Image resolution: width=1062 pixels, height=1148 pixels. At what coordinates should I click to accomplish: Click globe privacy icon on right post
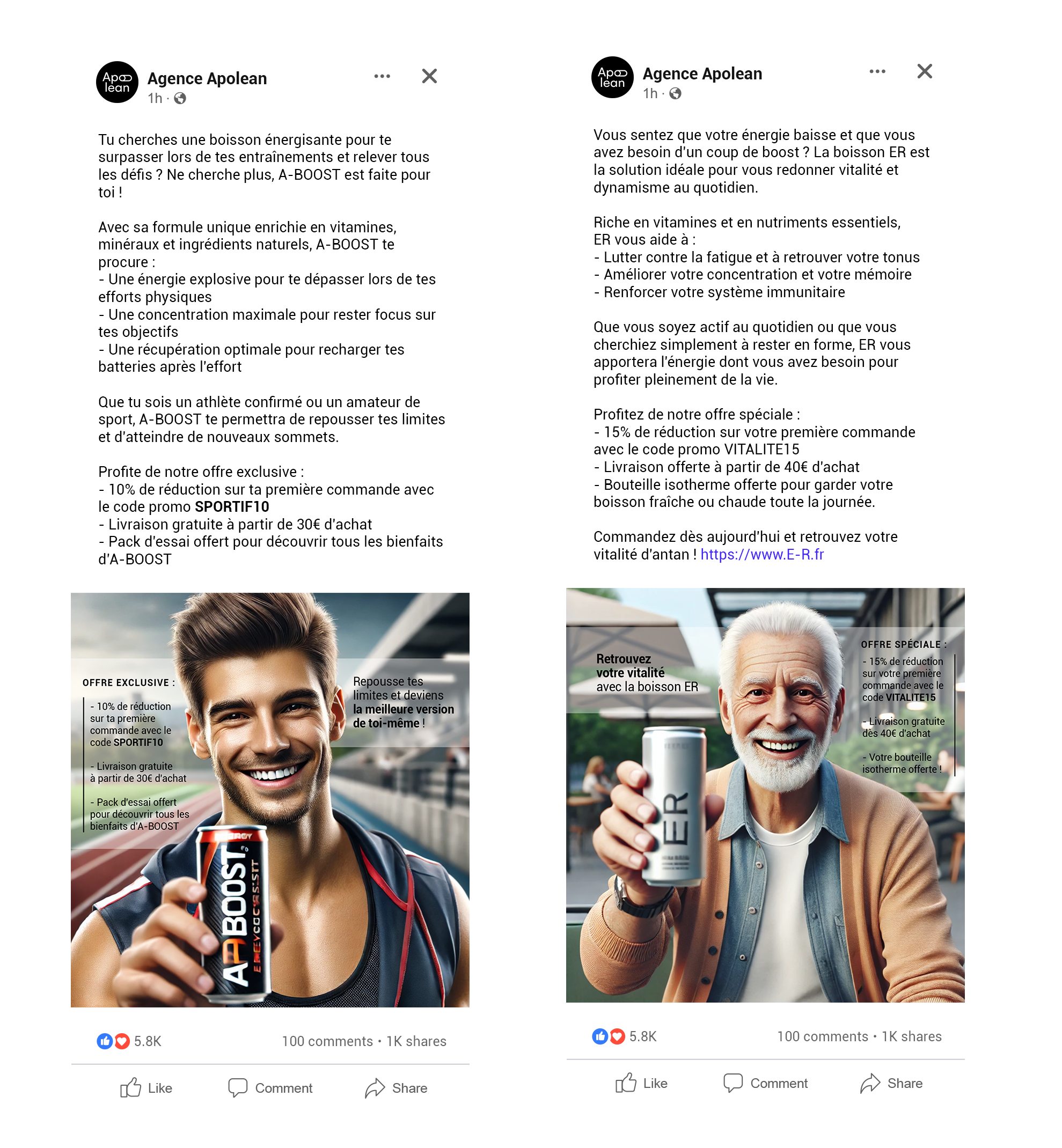(x=675, y=94)
